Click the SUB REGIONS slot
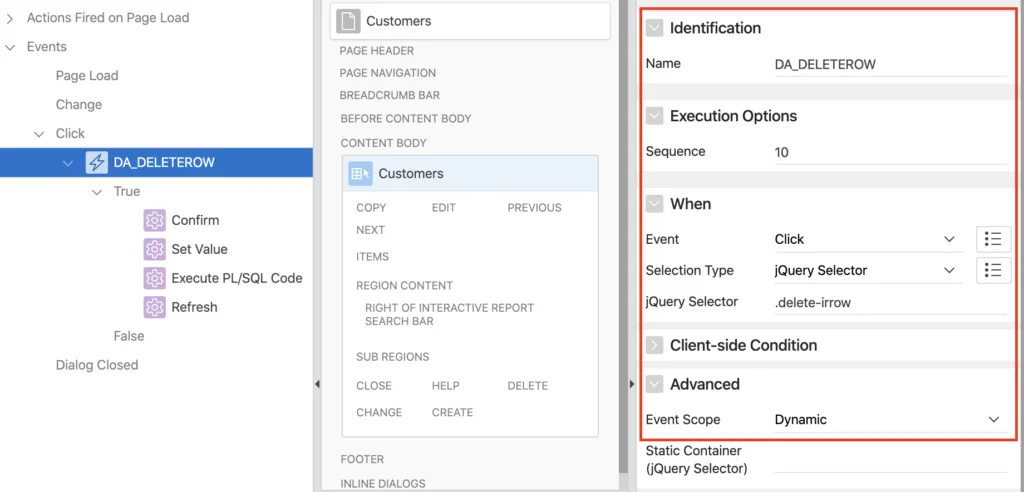Viewport: 1024px width, 492px height. pyautogui.click(x=392, y=357)
